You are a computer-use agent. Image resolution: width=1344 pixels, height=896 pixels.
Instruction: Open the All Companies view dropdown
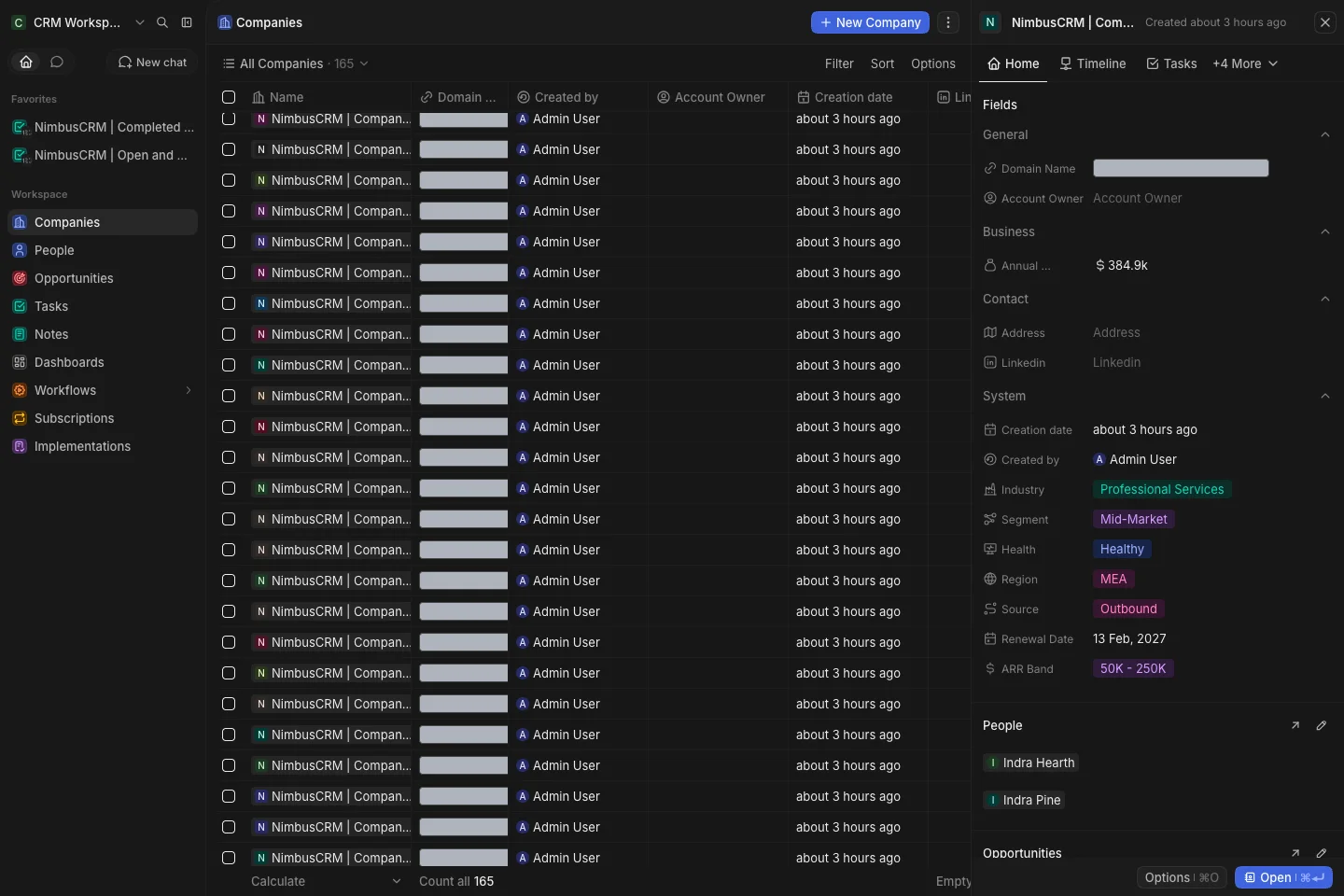point(295,63)
